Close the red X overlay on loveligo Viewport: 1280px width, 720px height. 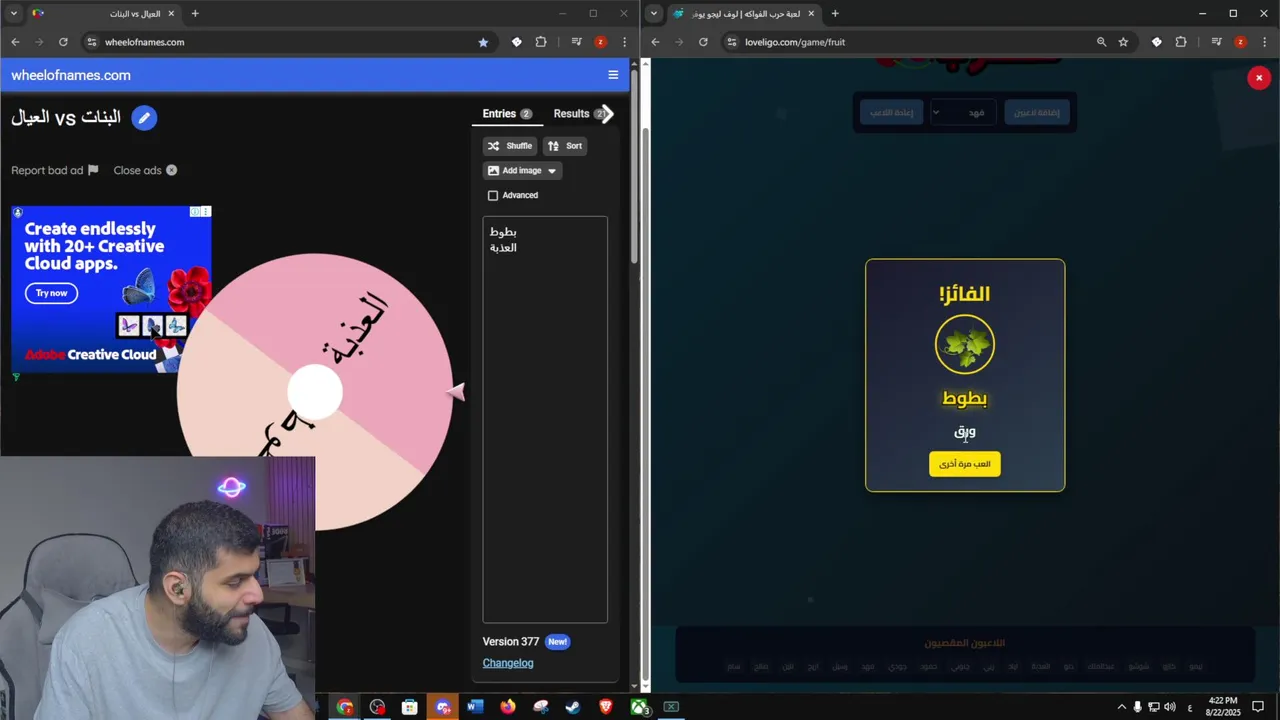pyautogui.click(x=1259, y=78)
